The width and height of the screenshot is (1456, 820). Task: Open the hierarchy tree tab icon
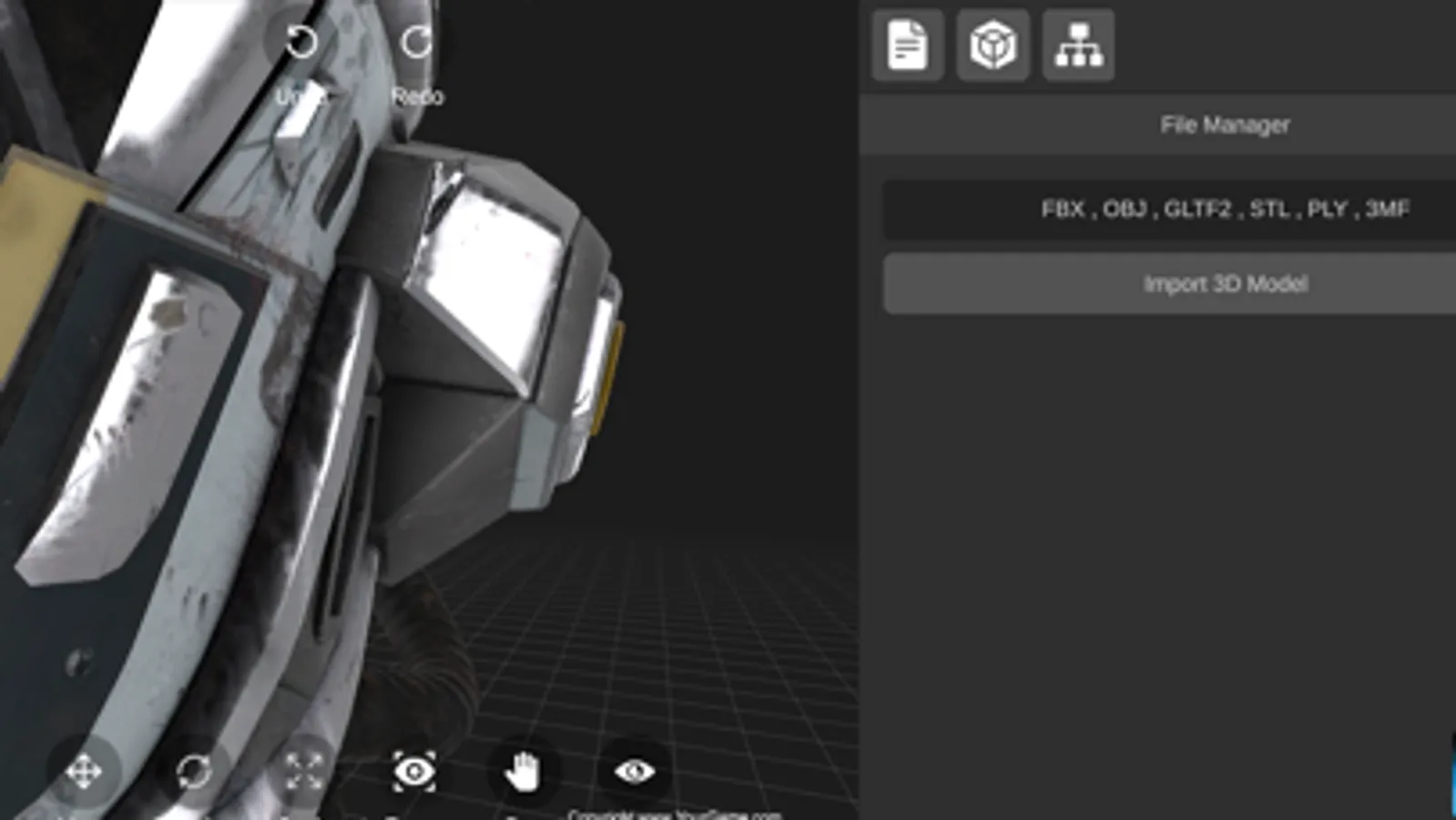[x=1078, y=46]
